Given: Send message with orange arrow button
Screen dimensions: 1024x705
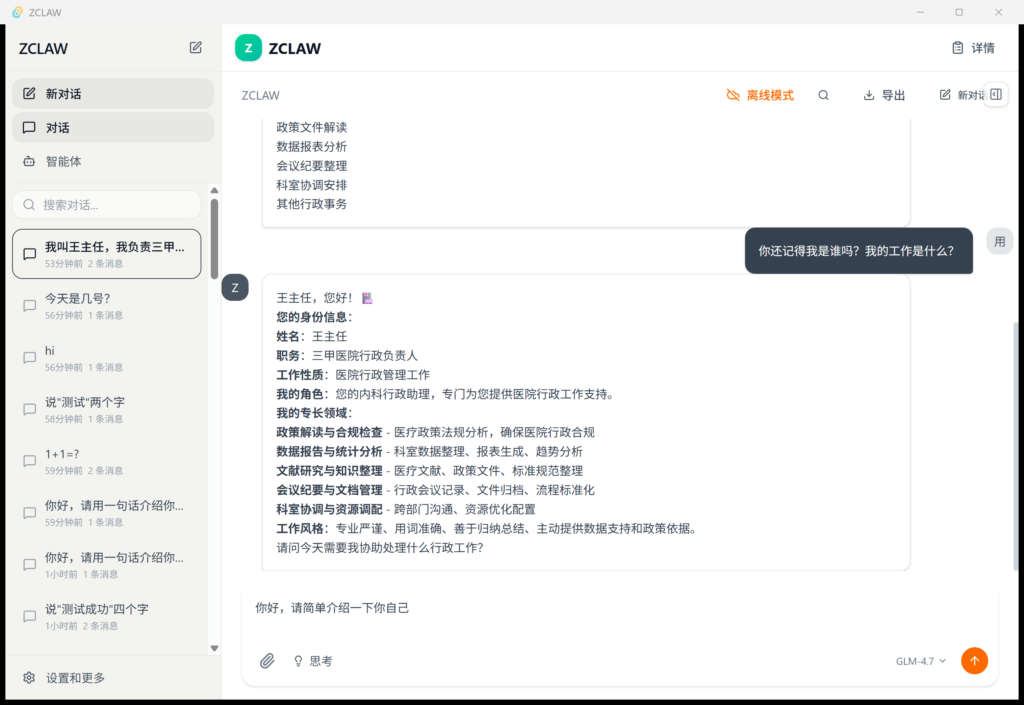Looking at the screenshot, I should [974, 661].
